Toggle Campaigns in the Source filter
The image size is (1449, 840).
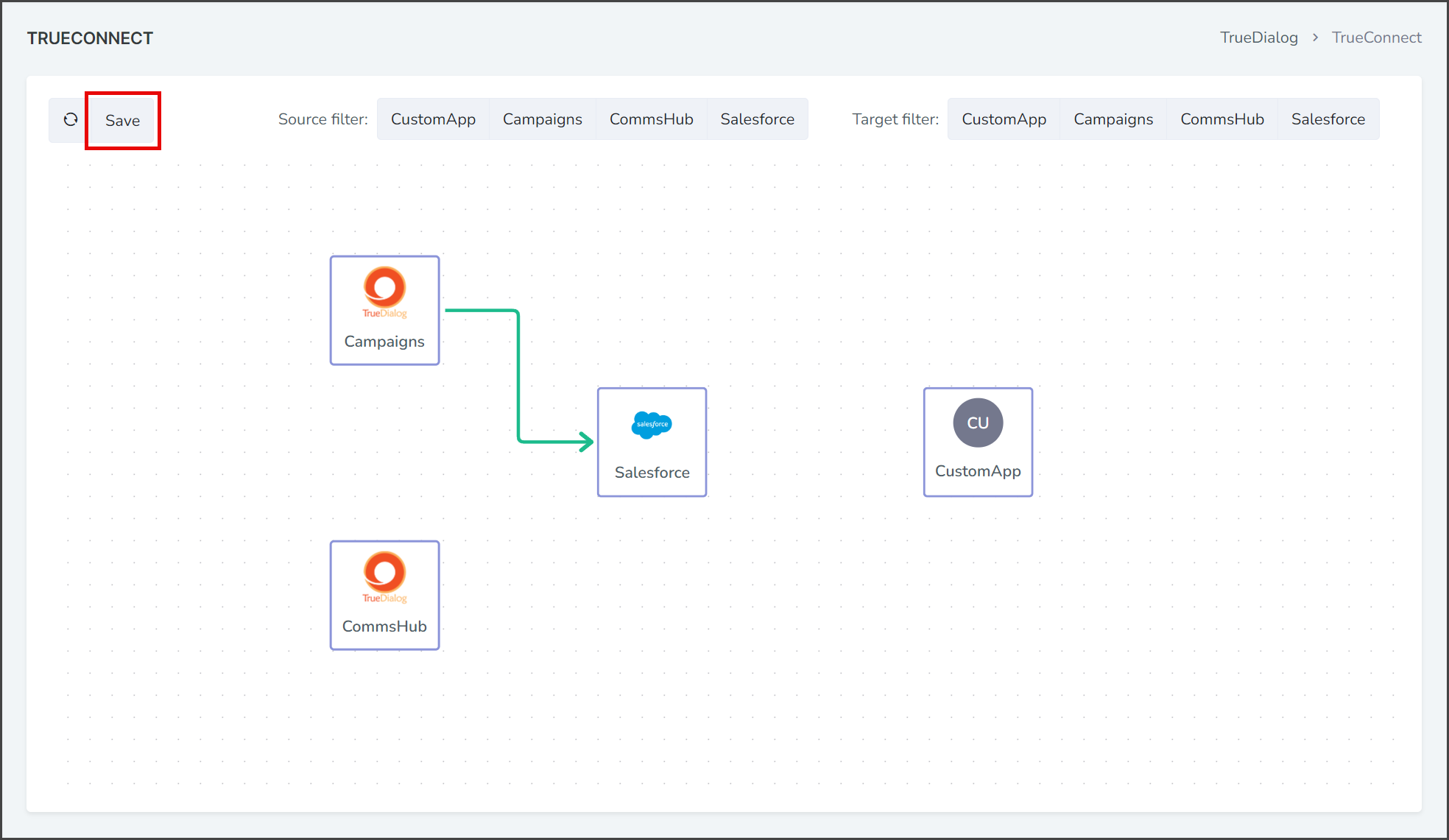(543, 119)
